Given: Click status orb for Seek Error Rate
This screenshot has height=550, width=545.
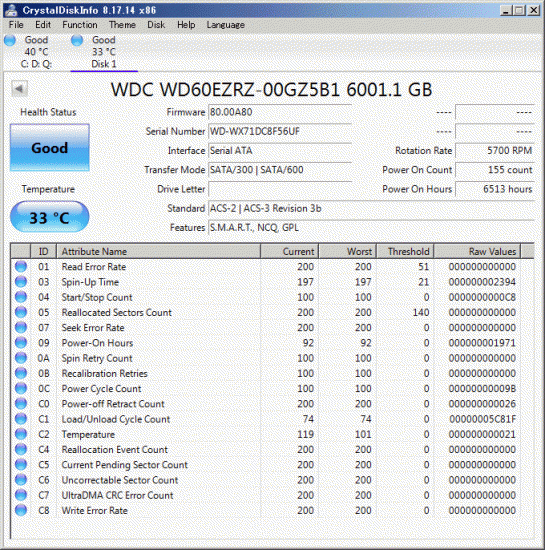Looking at the screenshot, I should click(x=21, y=327).
